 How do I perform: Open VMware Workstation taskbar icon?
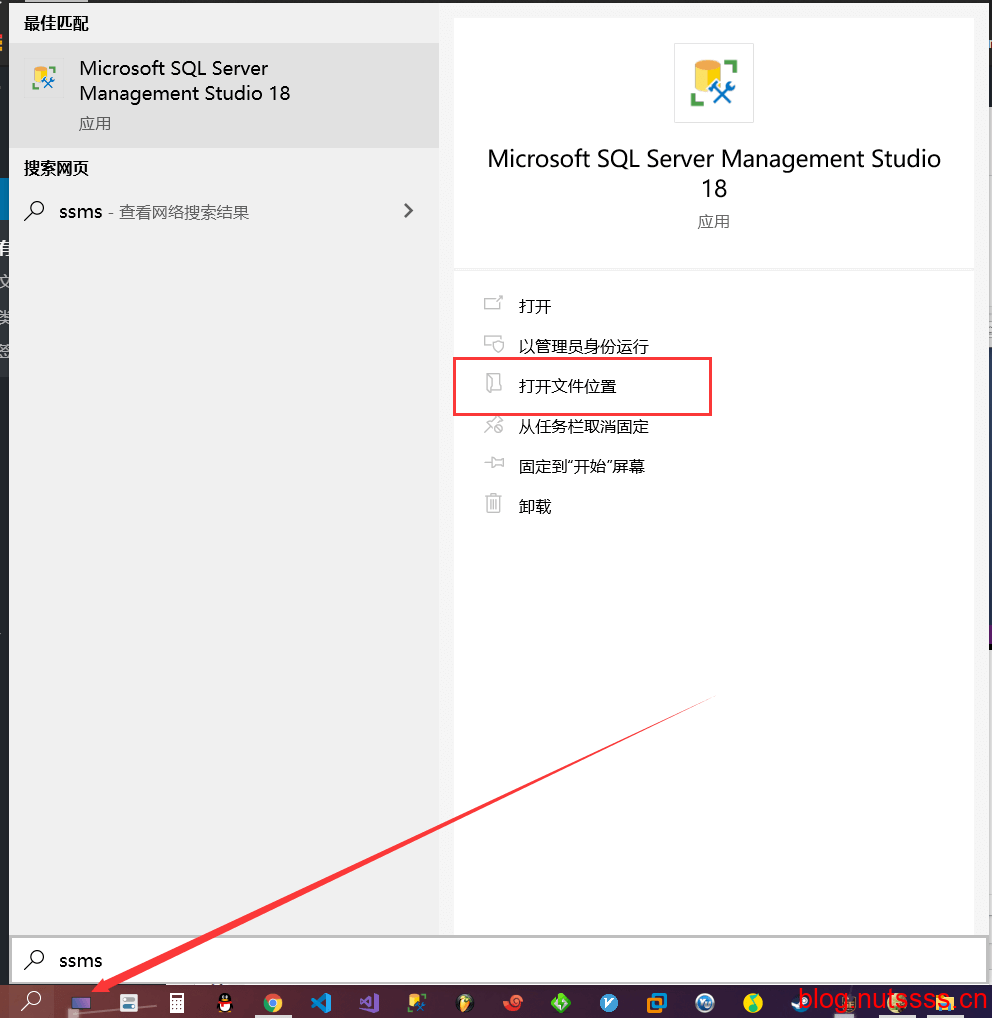657,1002
